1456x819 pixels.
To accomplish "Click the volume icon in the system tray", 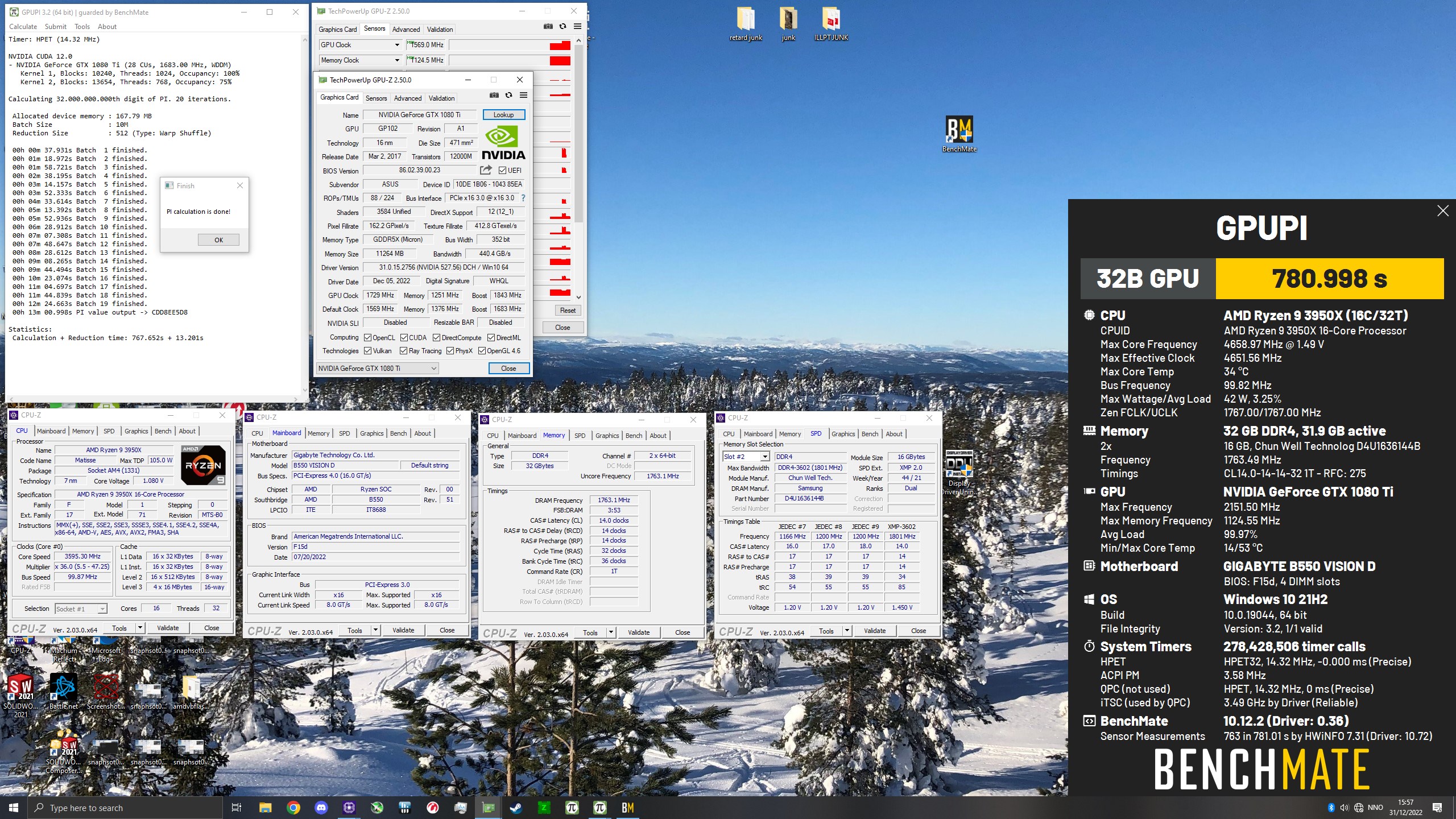I will [1344, 808].
